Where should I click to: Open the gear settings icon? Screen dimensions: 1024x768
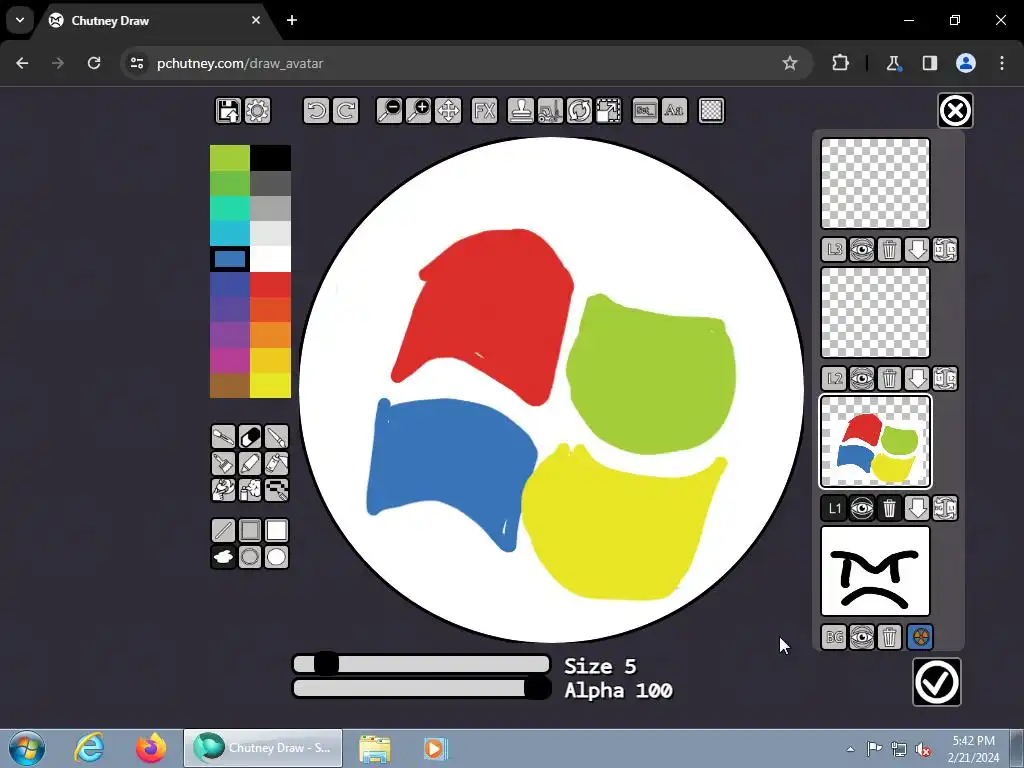click(x=257, y=110)
